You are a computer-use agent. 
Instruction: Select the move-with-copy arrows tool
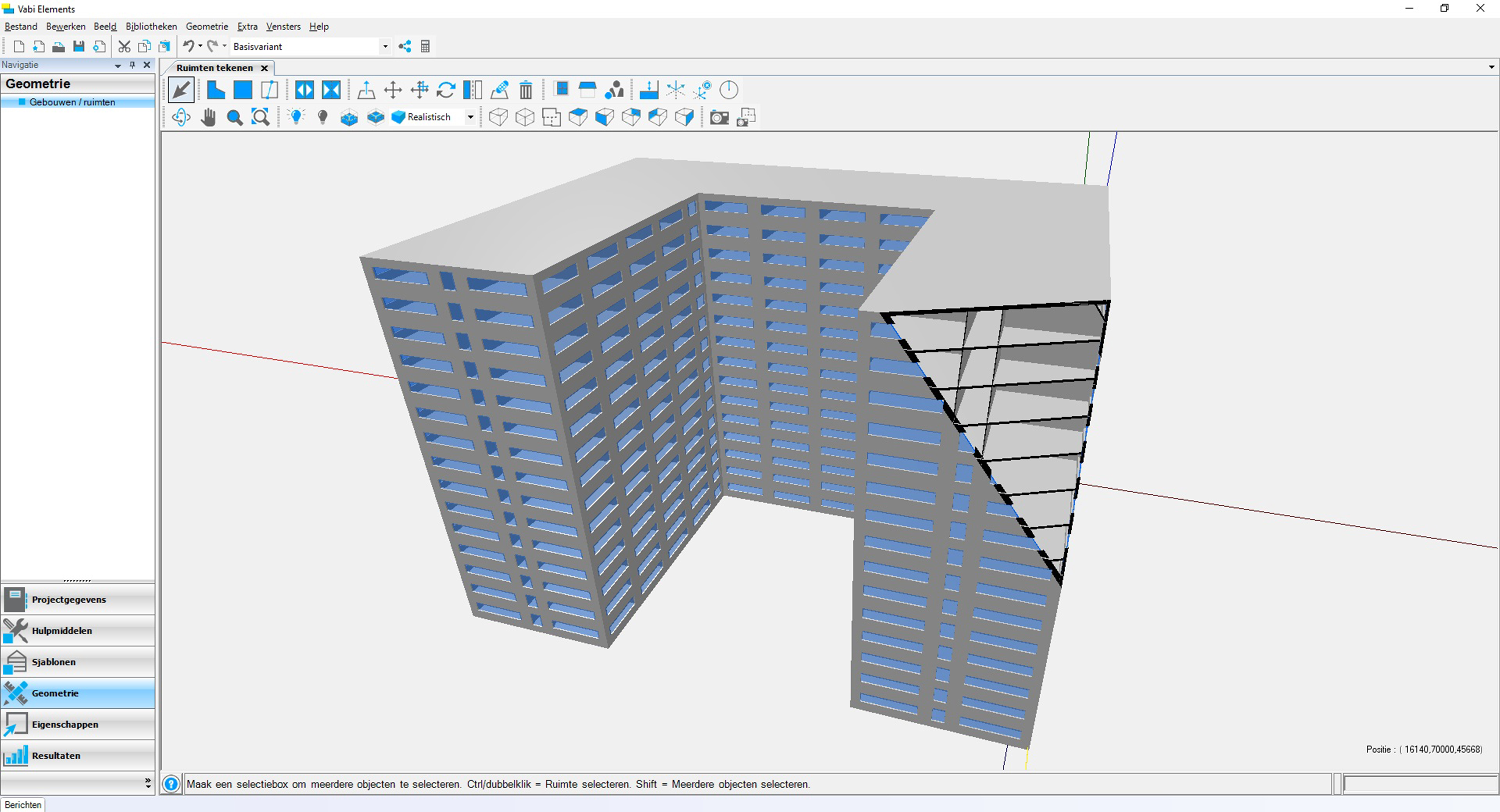(x=419, y=90)
